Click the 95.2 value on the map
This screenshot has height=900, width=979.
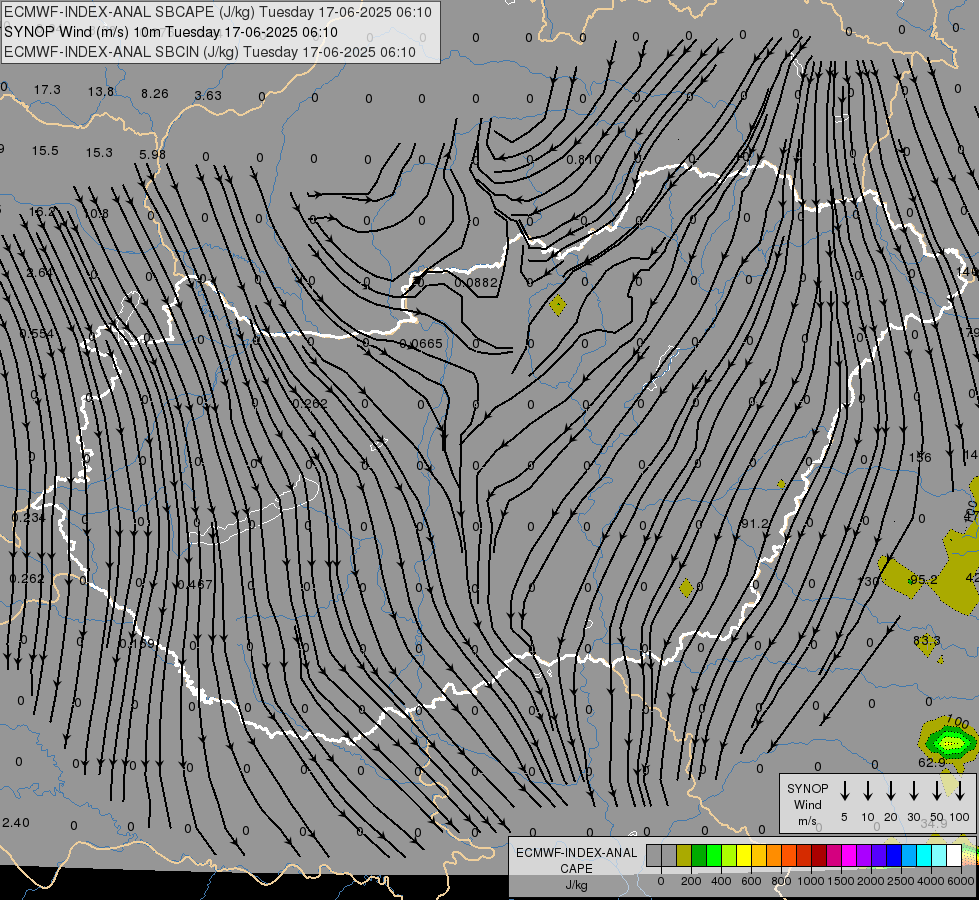pyautogui.click(x=923, y=580)
